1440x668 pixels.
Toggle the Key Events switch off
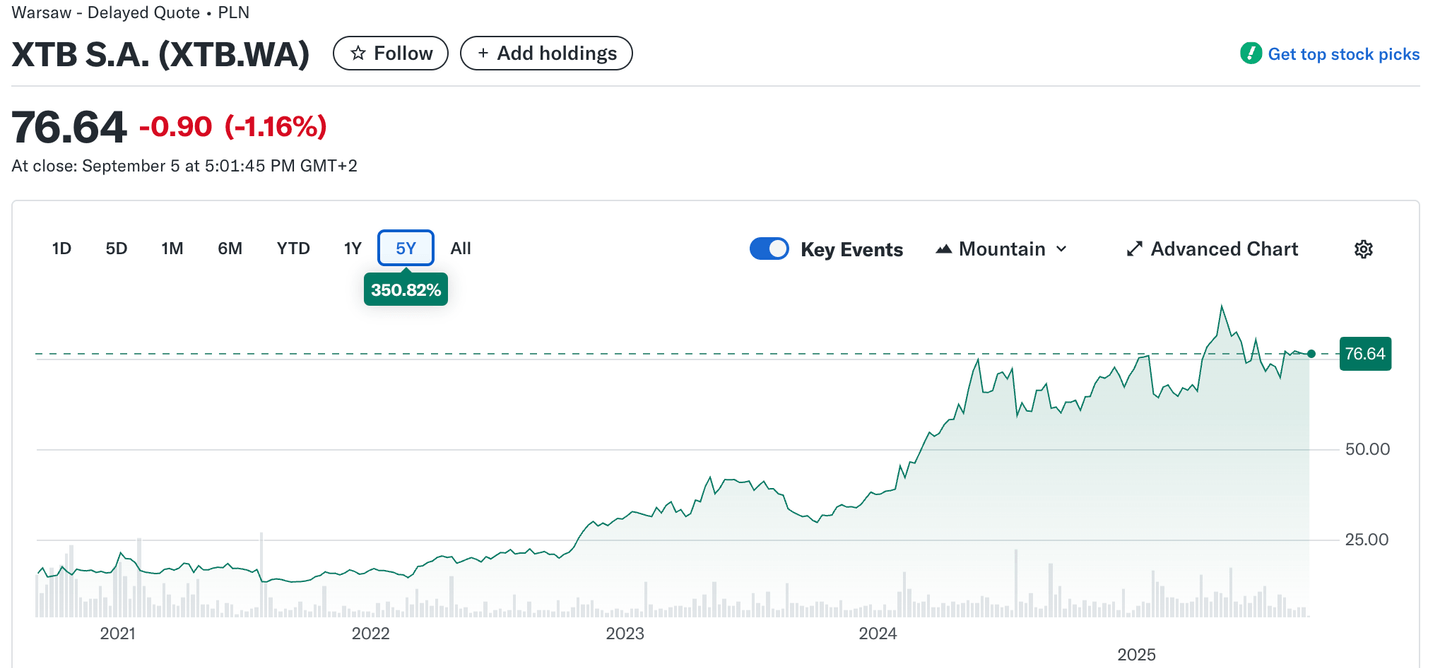[x=769, y=249]
